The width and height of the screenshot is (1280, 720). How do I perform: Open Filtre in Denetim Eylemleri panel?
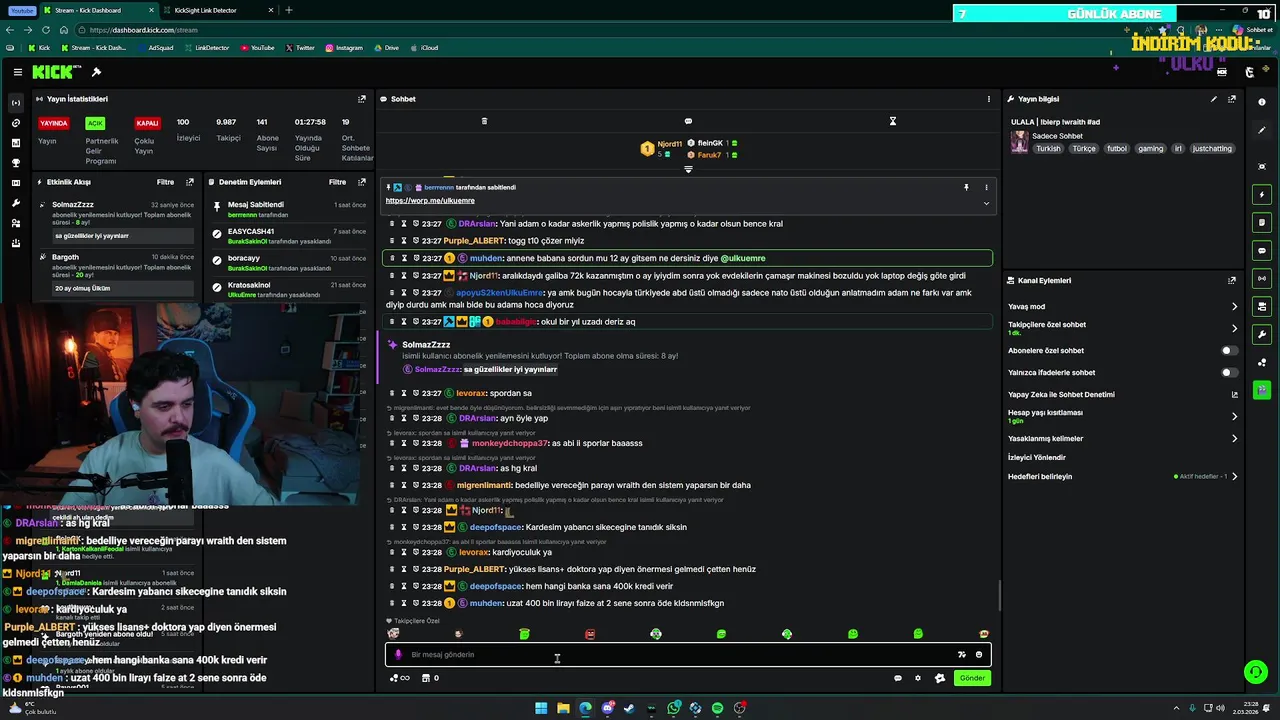coord(338,182)
